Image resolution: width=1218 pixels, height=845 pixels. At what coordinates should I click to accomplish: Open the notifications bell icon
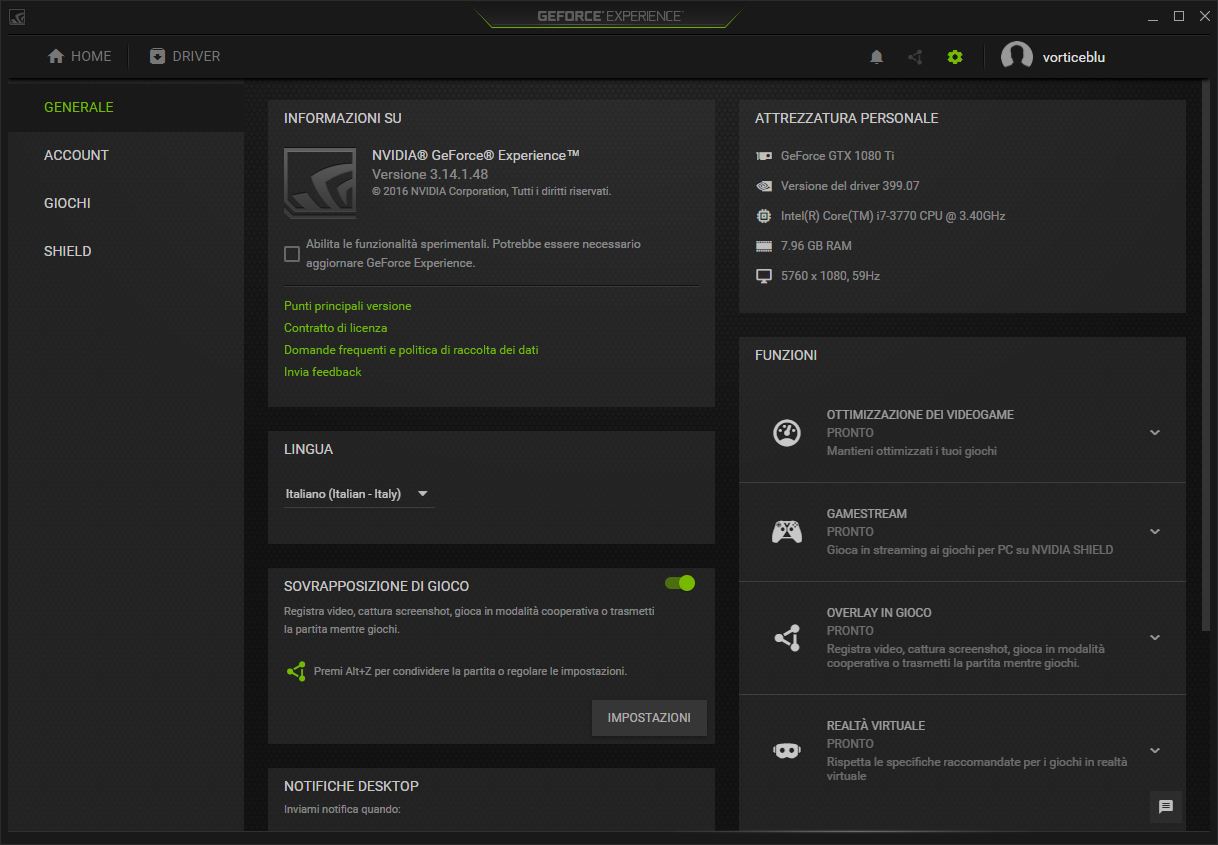(876, 57)
